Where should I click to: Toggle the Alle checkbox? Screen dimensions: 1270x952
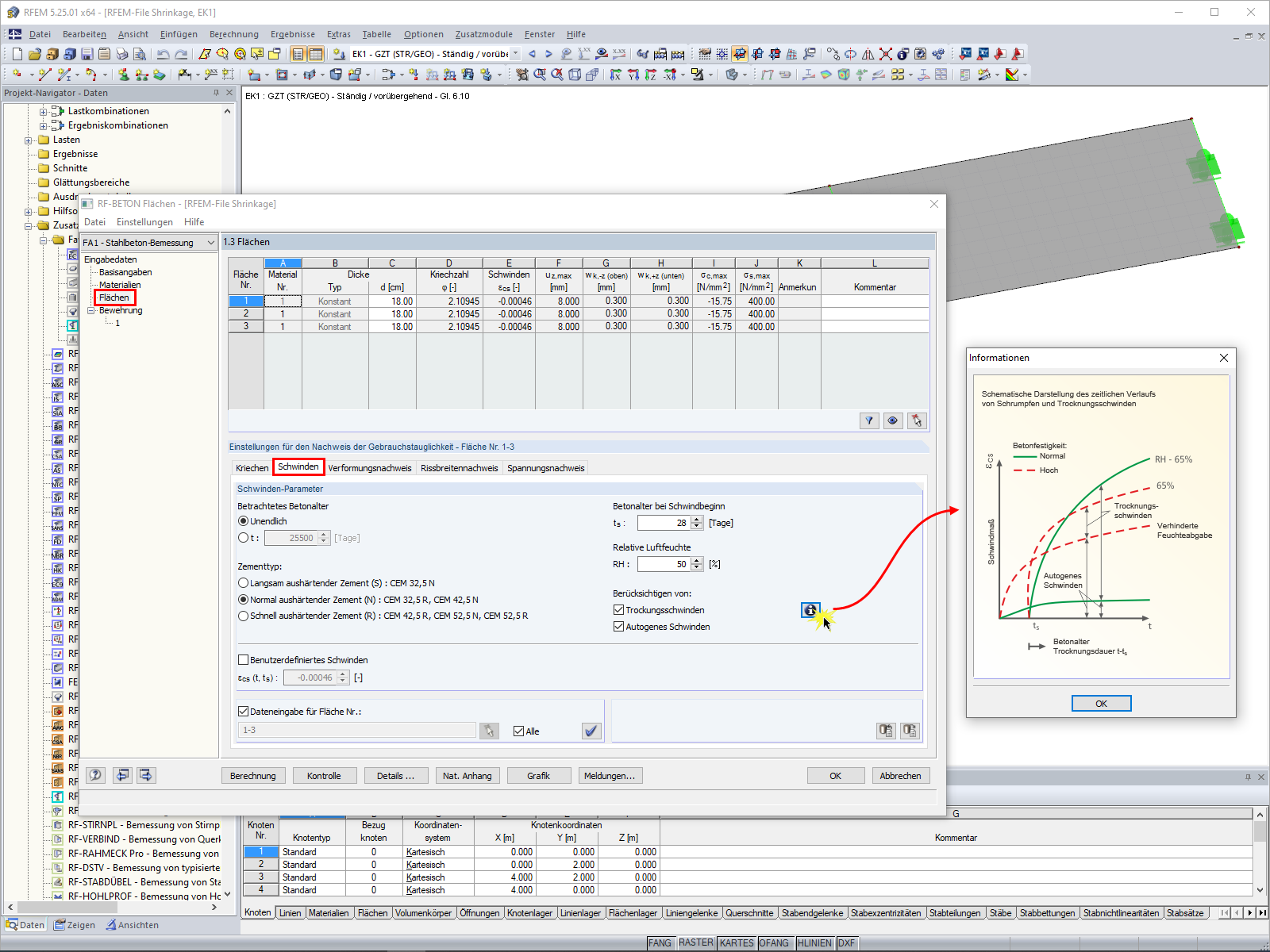coord(519,731)
